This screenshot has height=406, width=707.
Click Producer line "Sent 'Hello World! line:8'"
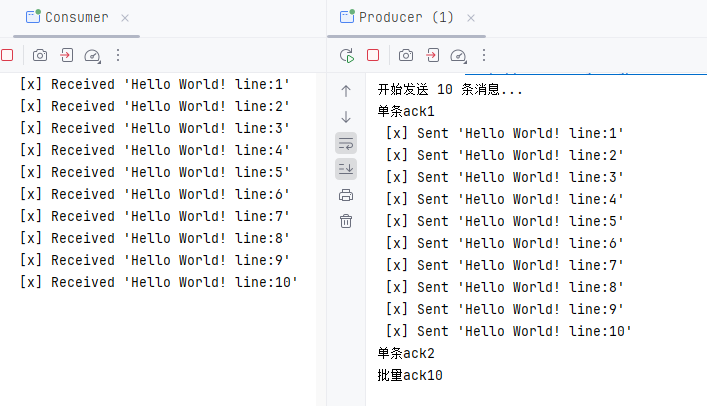pyautogui.click(x=505, y=287)
